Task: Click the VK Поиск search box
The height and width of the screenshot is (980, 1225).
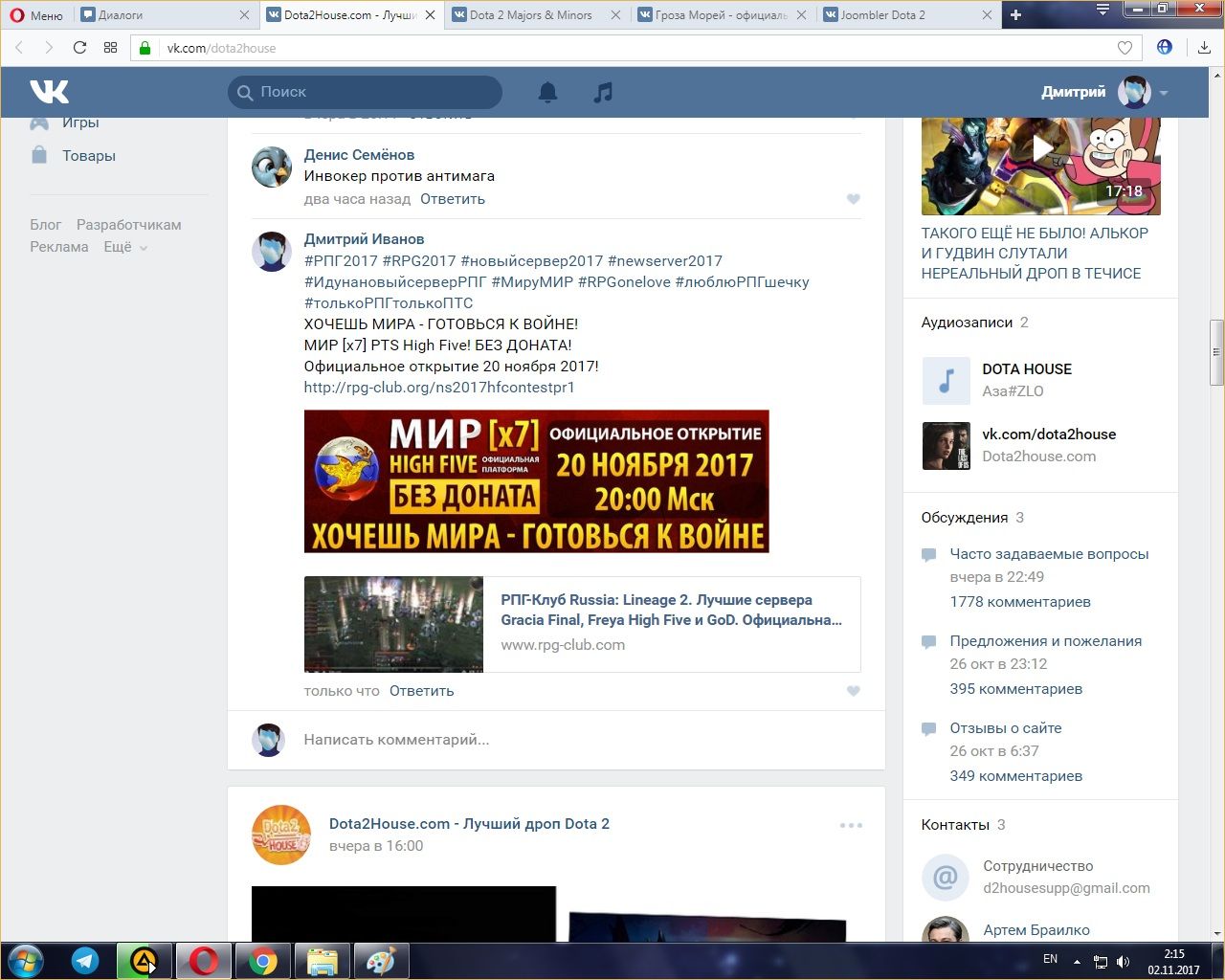Action: [x=373, y=92]
